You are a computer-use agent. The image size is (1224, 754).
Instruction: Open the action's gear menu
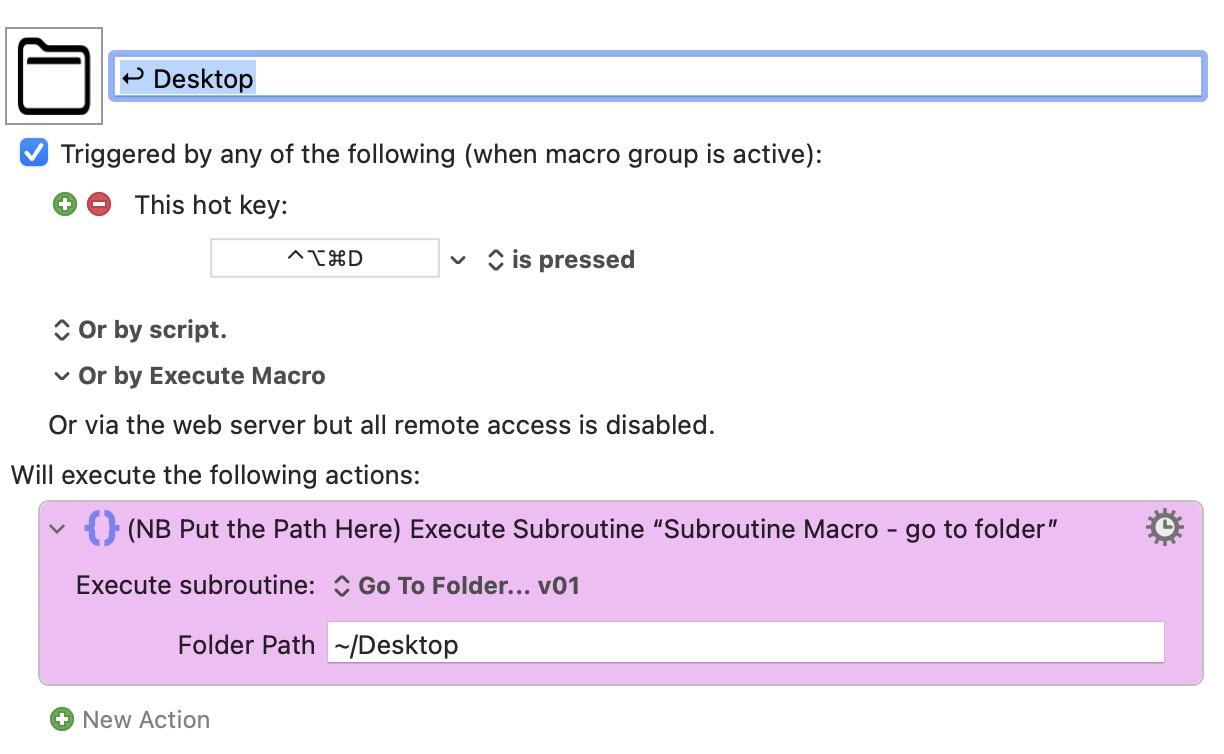(x=1163, y=527)
